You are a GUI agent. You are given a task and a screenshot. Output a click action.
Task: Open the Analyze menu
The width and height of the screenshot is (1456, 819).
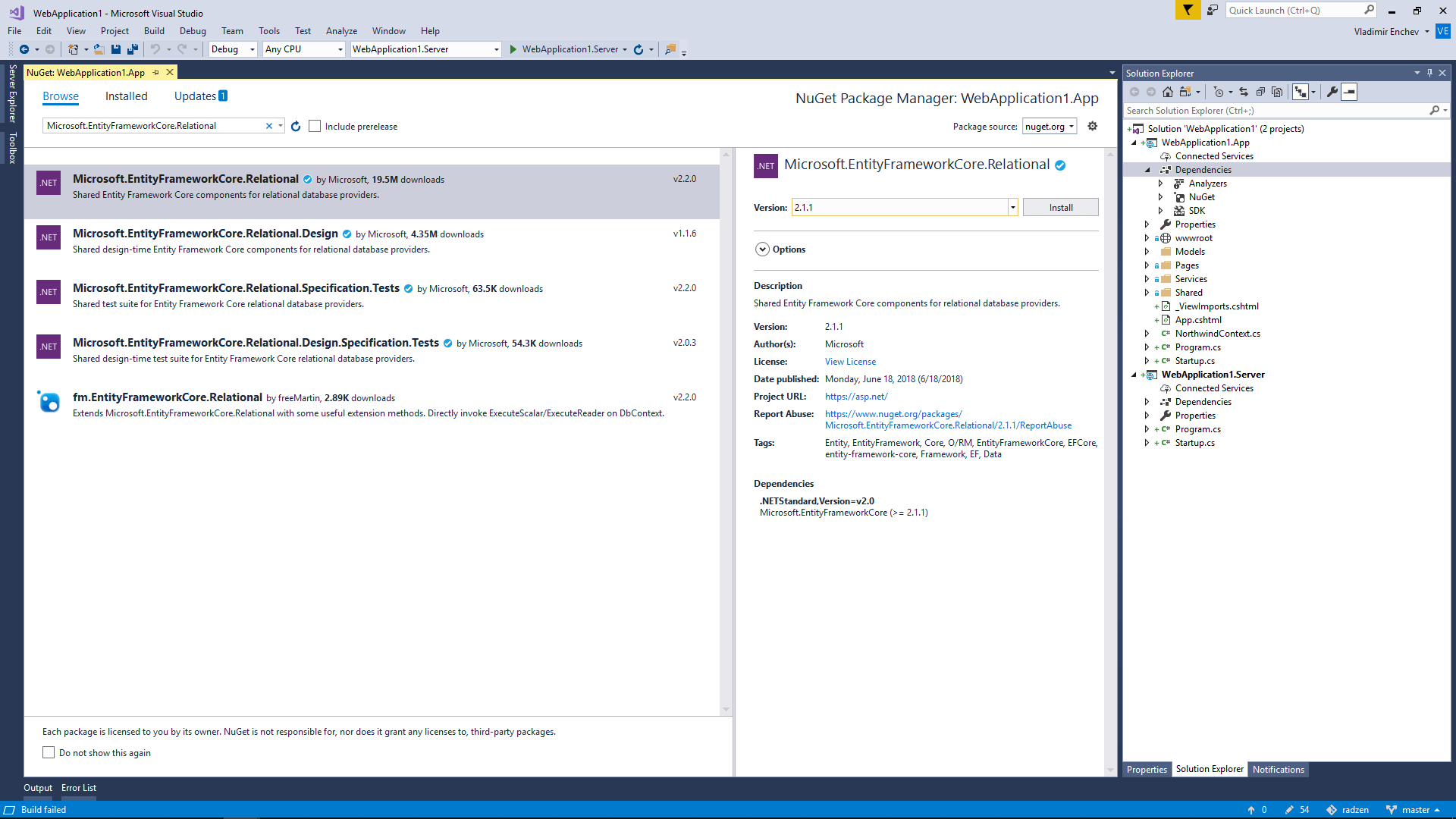click(x=341, y=31)
